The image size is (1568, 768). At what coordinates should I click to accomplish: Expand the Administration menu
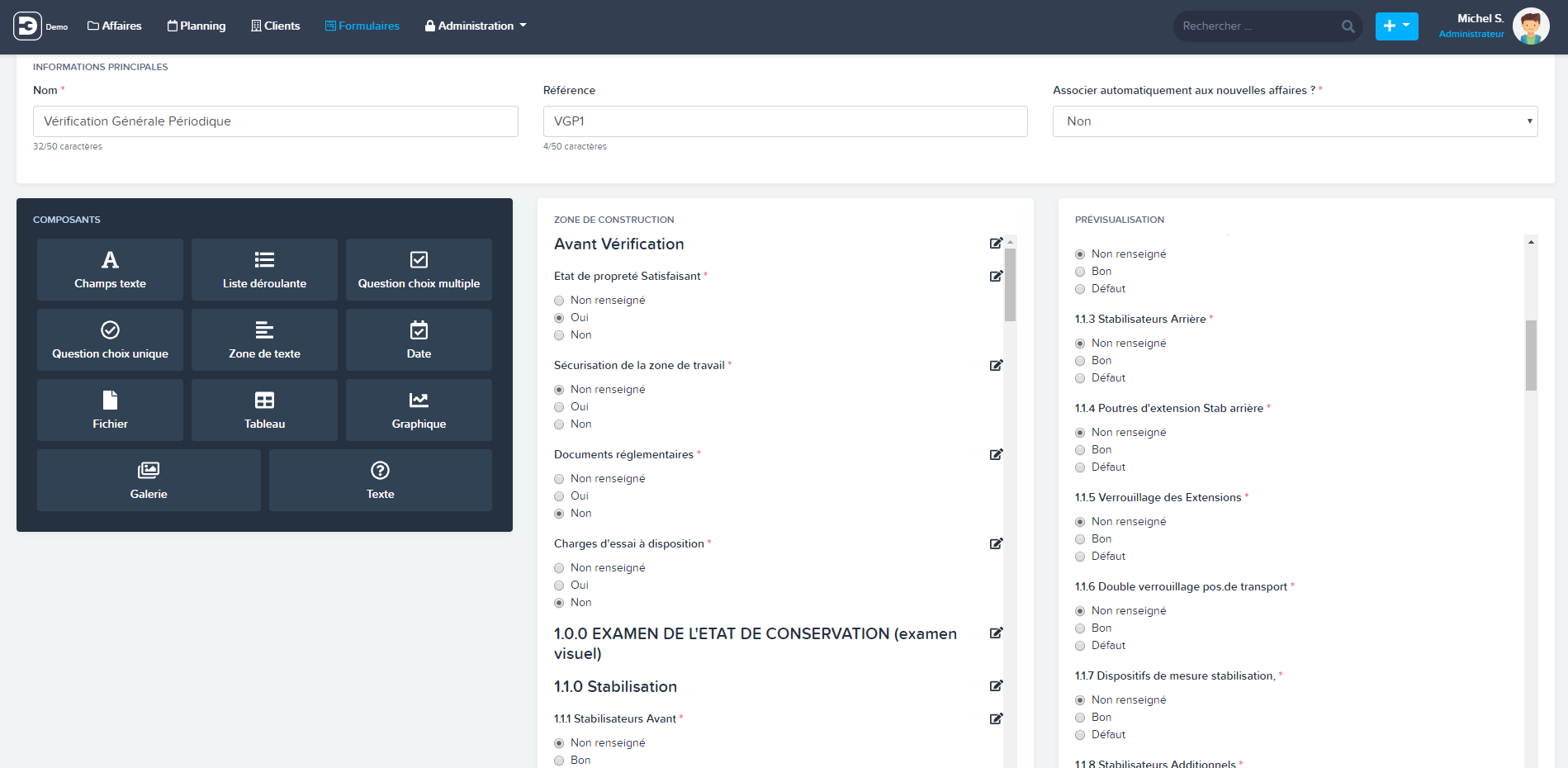point(476,26)
